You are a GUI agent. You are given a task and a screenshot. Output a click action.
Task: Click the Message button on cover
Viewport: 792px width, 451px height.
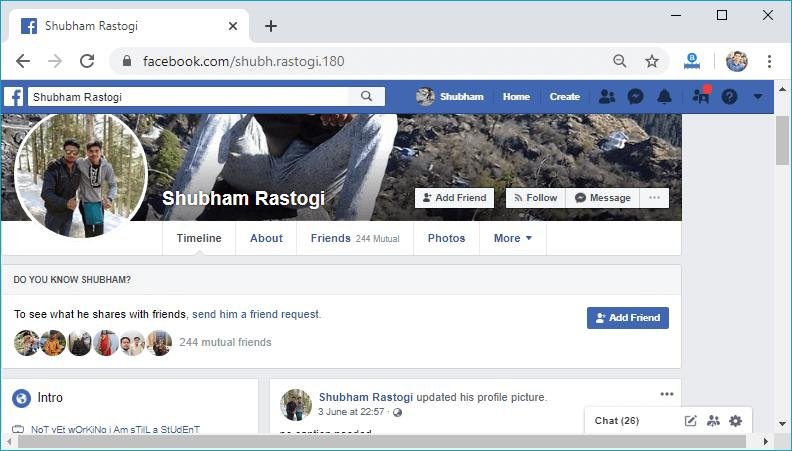603,197
